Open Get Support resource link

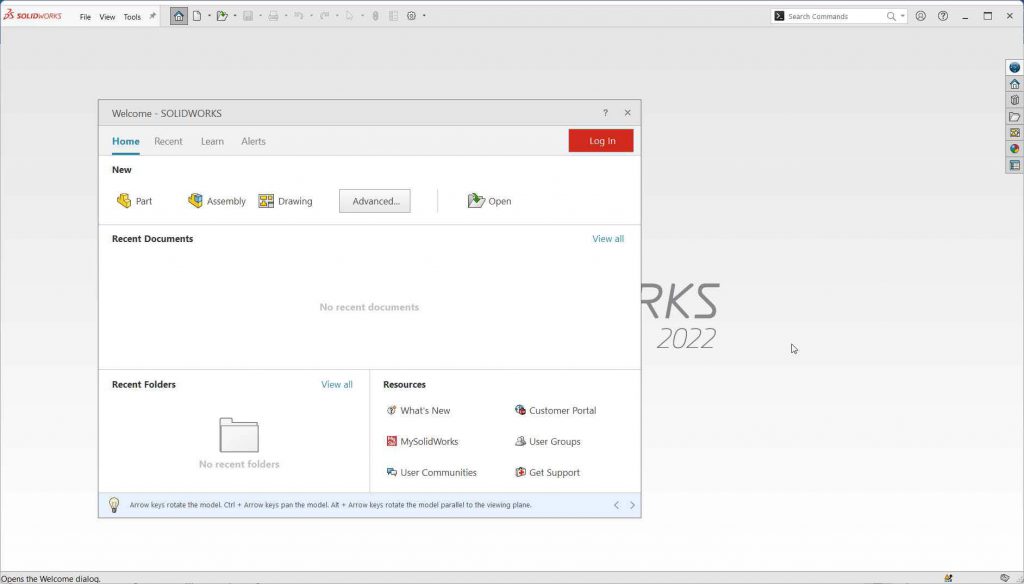pos(547,472)
